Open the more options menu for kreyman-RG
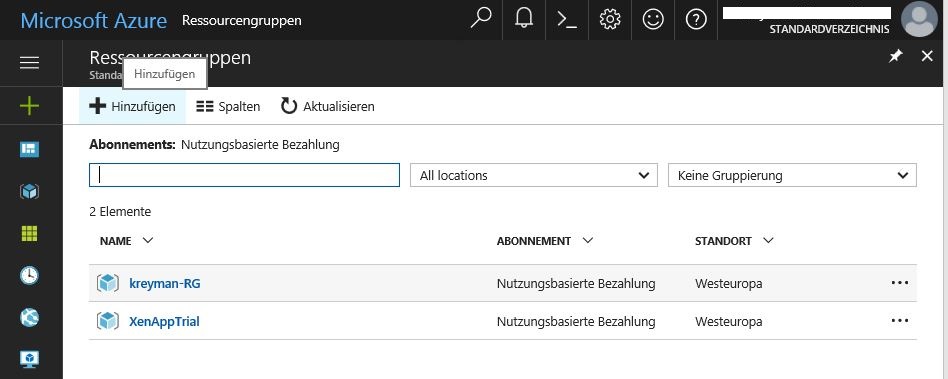 click(900, 282)
